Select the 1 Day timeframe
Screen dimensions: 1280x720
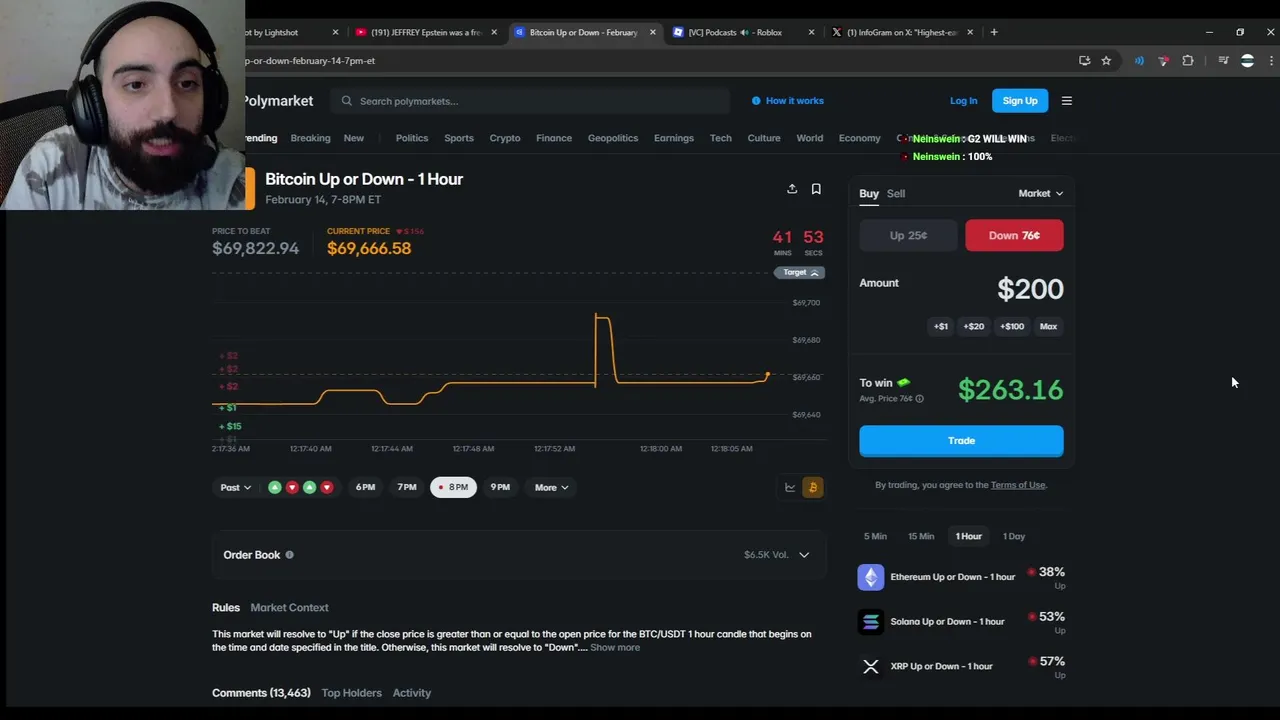click(x=1014, y=537)
